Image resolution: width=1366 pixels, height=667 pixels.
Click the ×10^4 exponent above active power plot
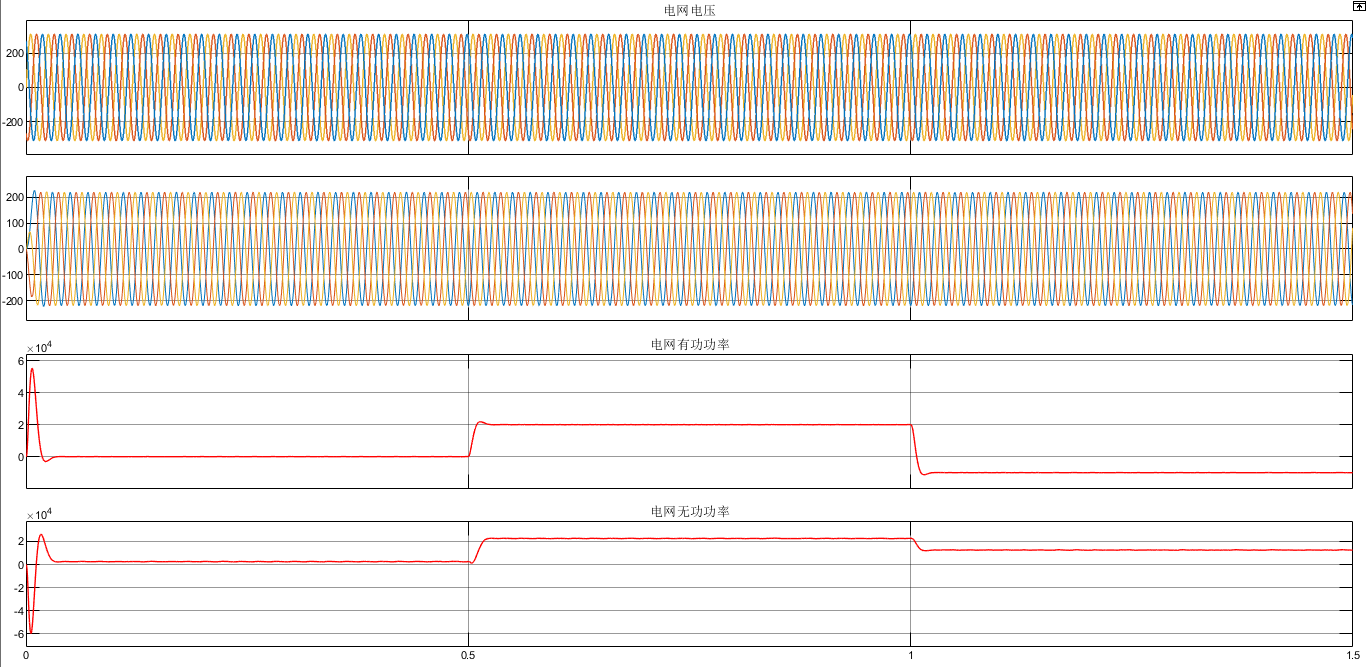pyautogui.click(x=39, y=347)
